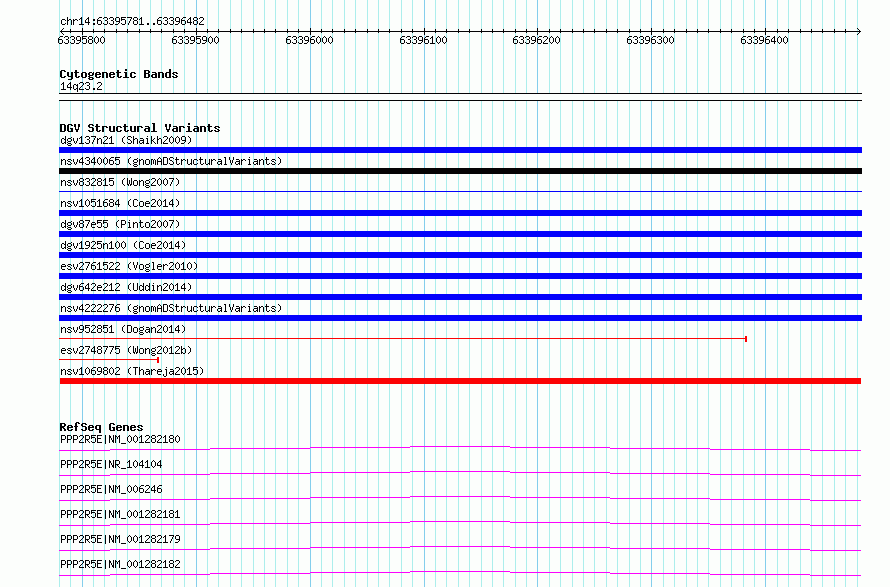This screenshot has width=890, height=587.
Task: Click the blue bar under dgv1925n100
Action: click(460, 255)
